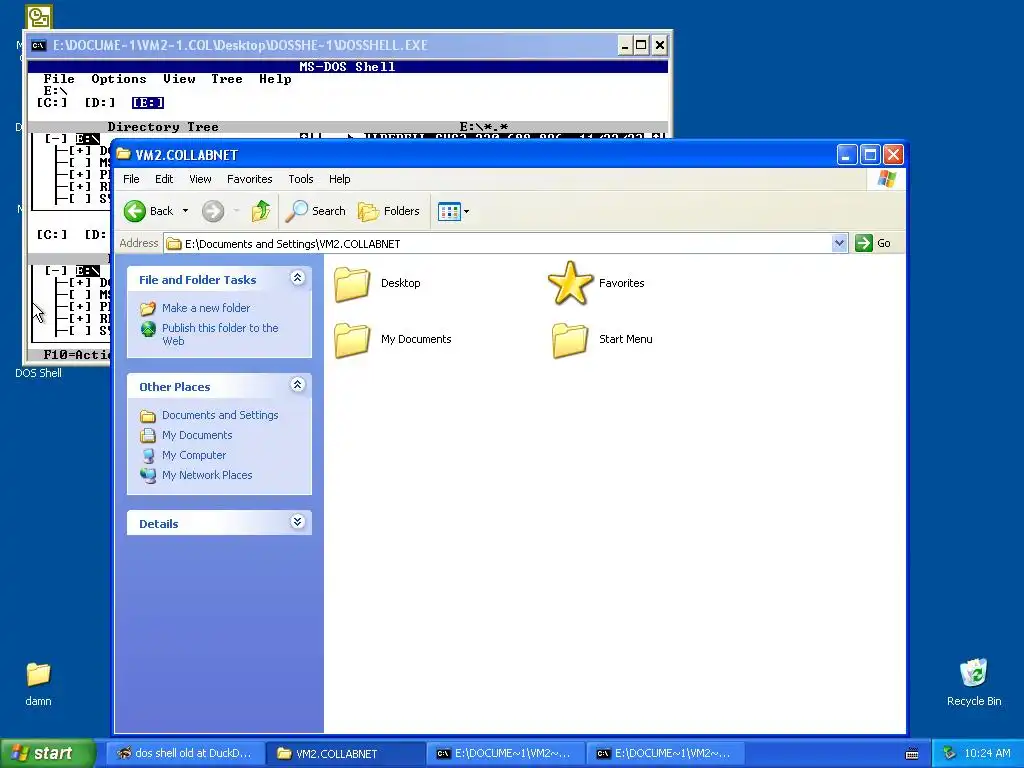Click the network tray icon by clock

click(949, 753)
